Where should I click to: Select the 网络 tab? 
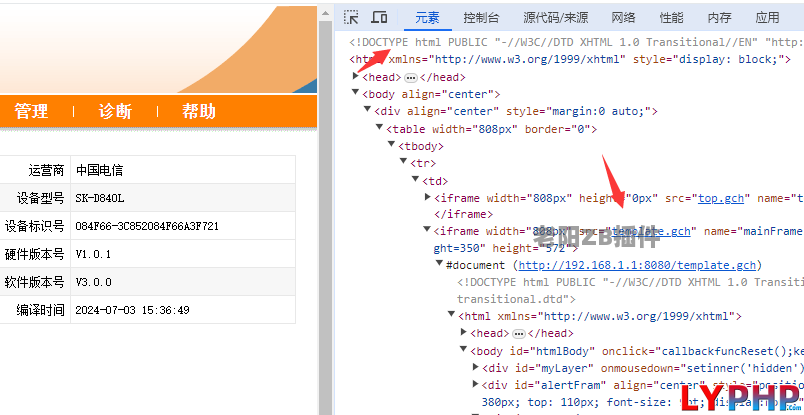click(623, 17)
